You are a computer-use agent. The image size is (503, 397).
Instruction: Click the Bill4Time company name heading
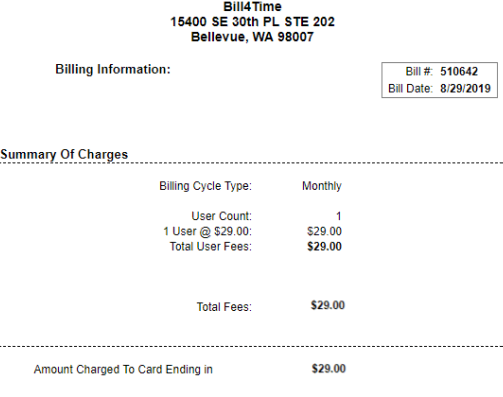252,6
